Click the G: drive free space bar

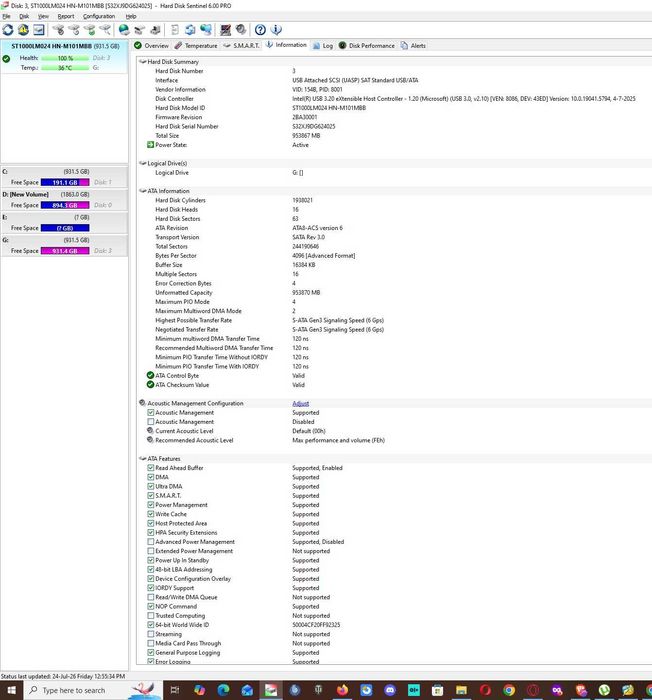pos(65,251)
